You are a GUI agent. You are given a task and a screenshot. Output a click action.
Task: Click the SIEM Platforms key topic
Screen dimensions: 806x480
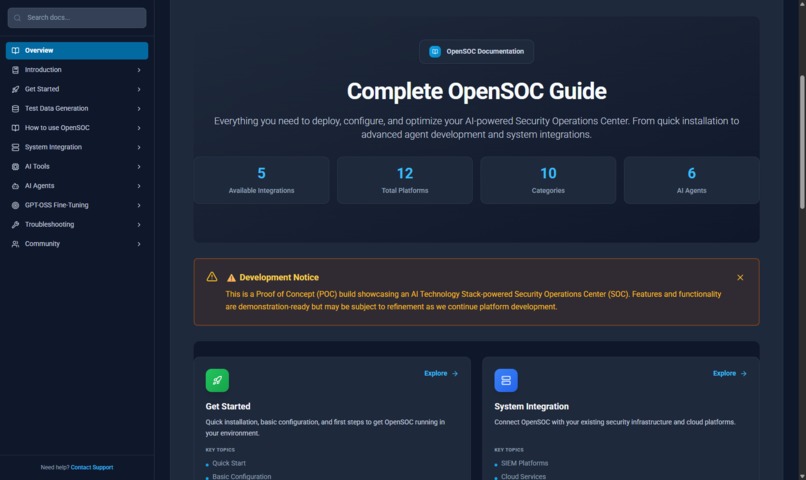point(524,464)
